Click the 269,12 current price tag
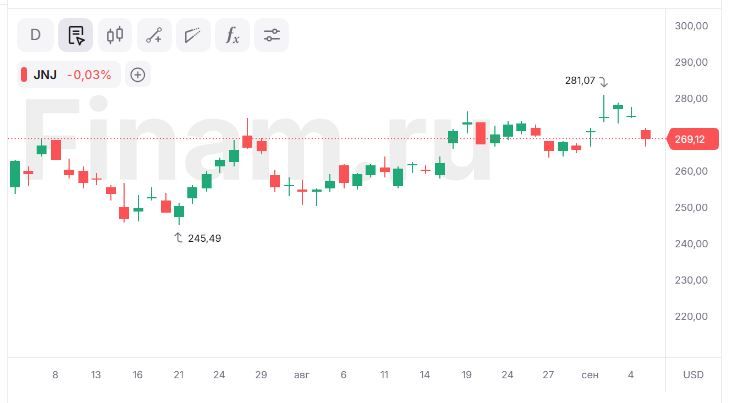The height and width of the screenshot is (403, 732). tap(693, 139)
